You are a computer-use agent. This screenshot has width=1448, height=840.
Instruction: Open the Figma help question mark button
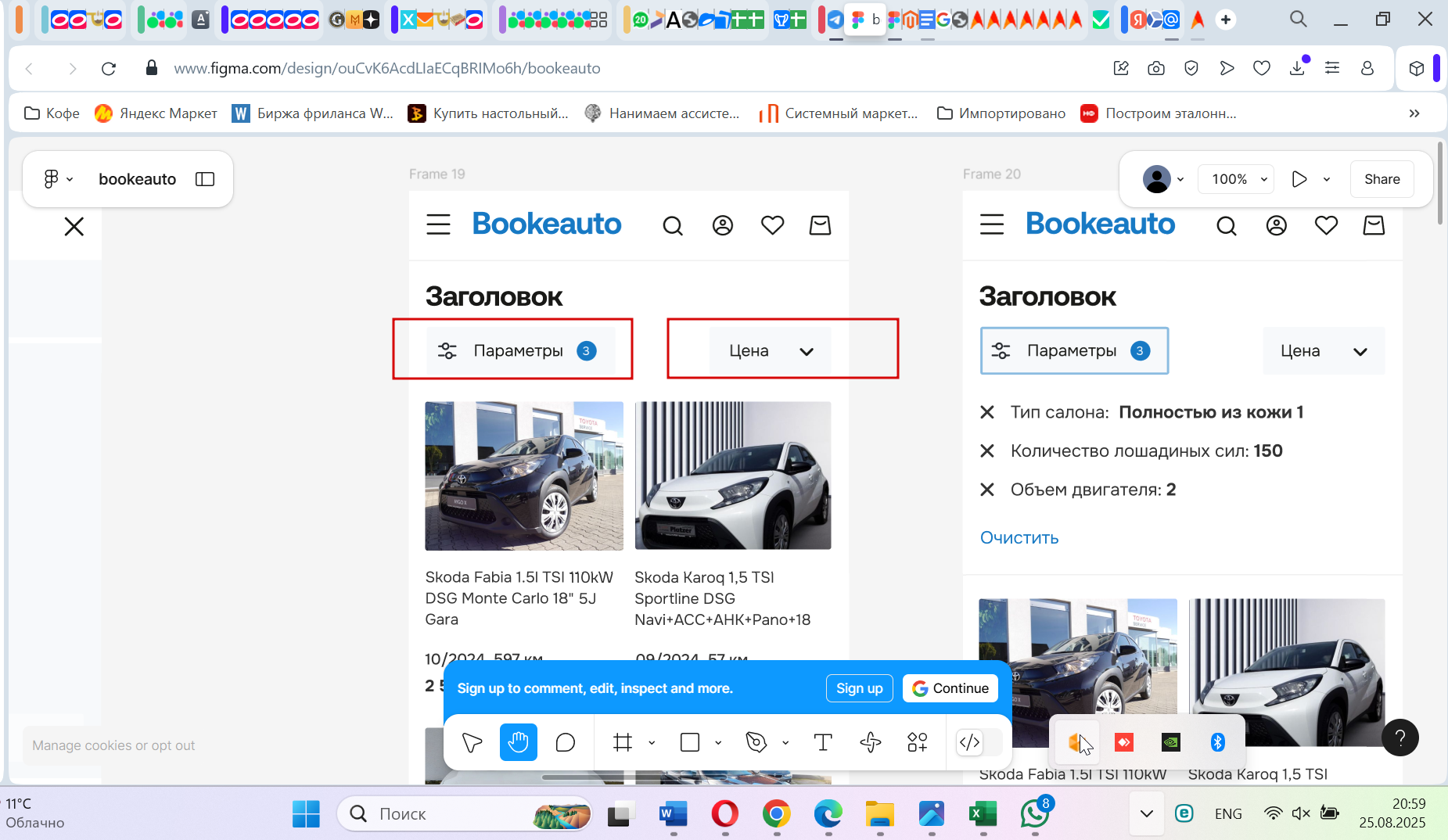pos(1400,738)
